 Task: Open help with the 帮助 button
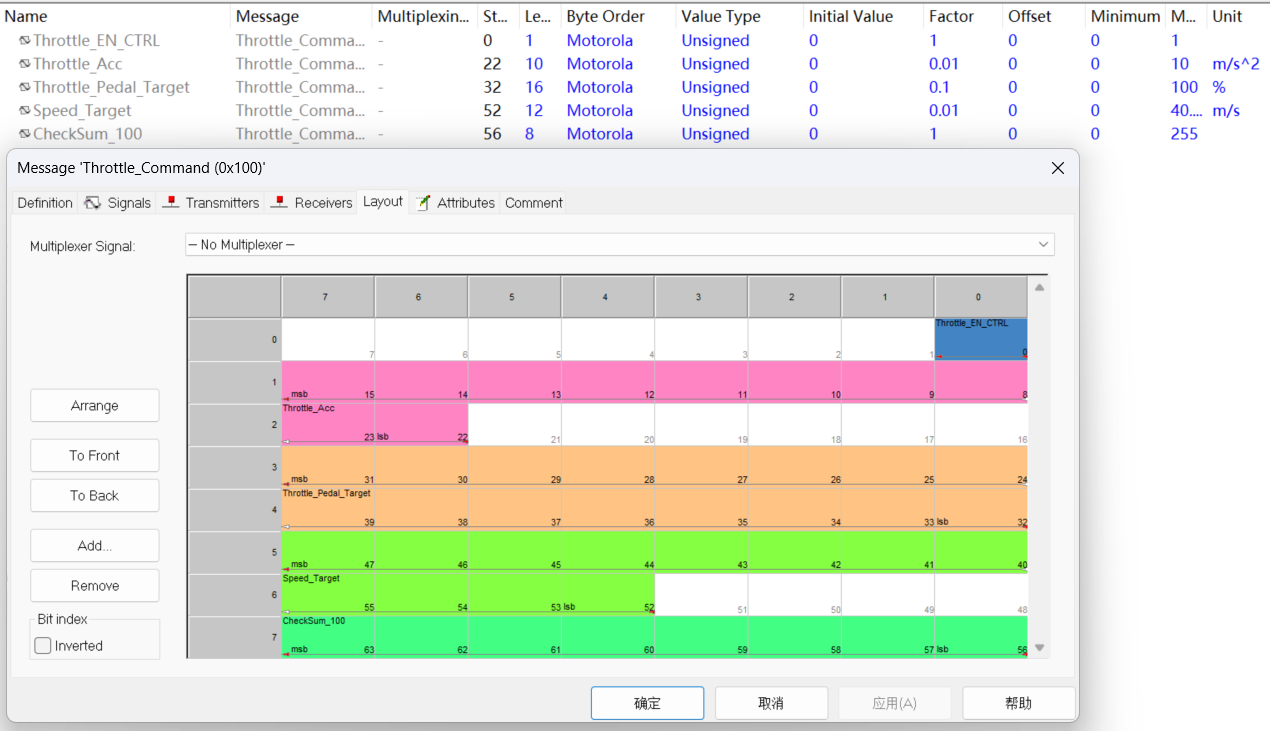point(1019,703)
